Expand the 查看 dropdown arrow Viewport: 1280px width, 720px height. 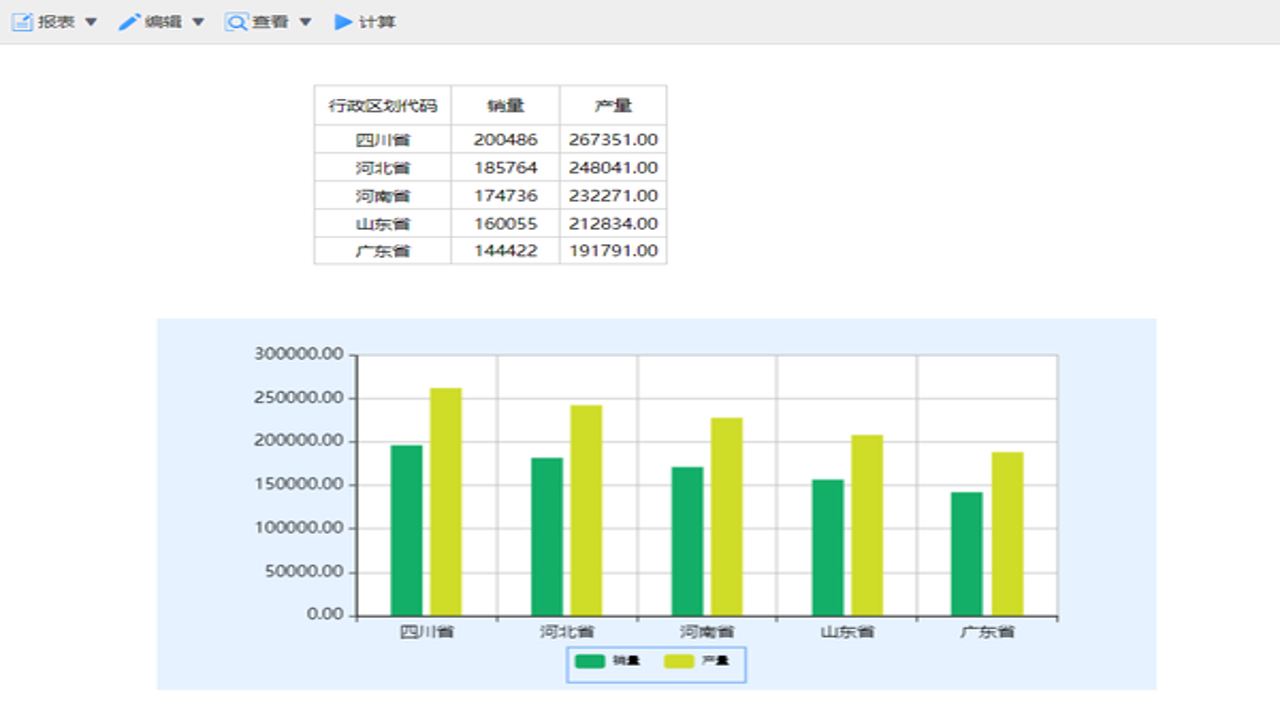pyautogui.click(x=305, y=22)
